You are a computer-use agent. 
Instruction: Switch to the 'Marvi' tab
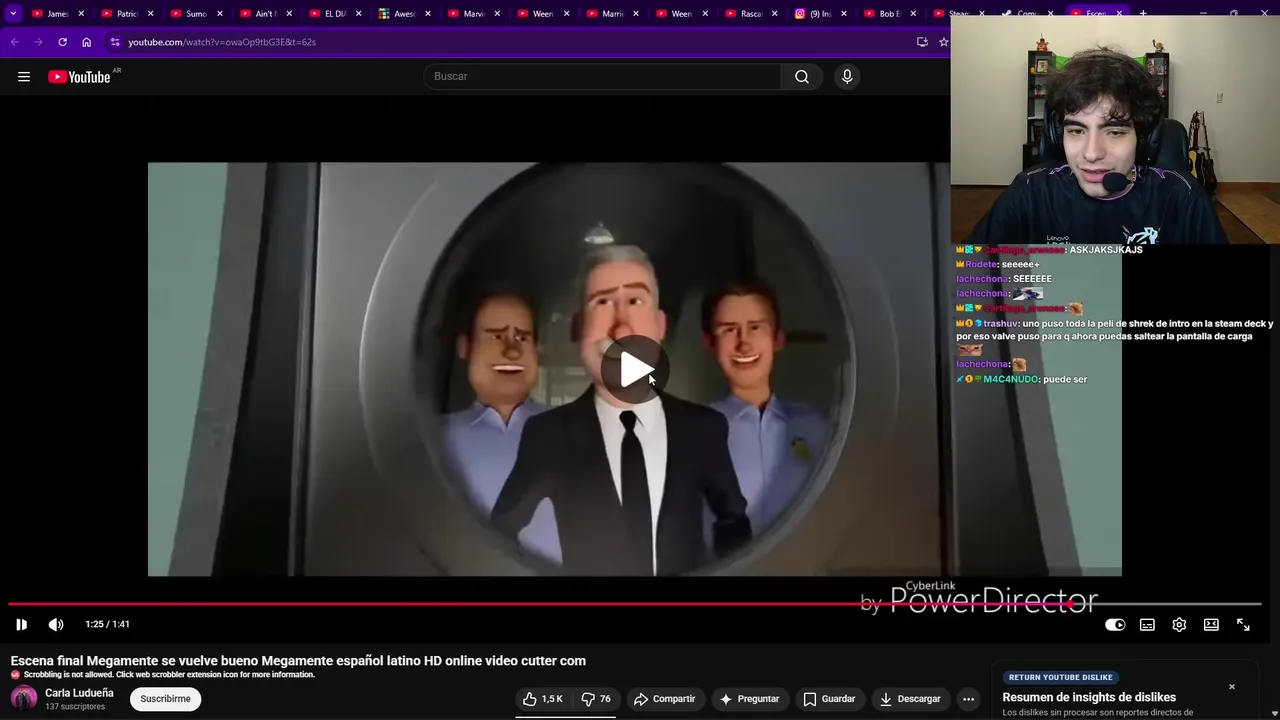click(x=473, y=14)
